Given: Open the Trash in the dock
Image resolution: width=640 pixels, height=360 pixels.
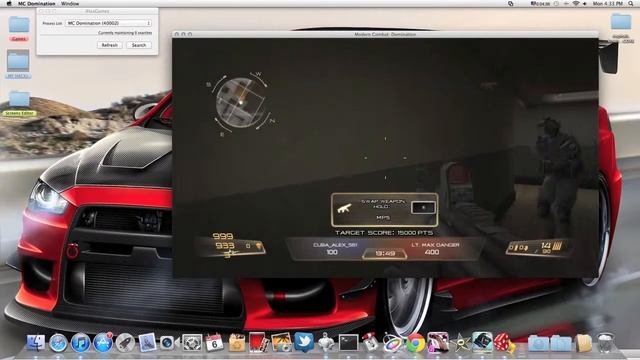Looking at the screenshot, I should pyautogui.click(x=606, y=342).
